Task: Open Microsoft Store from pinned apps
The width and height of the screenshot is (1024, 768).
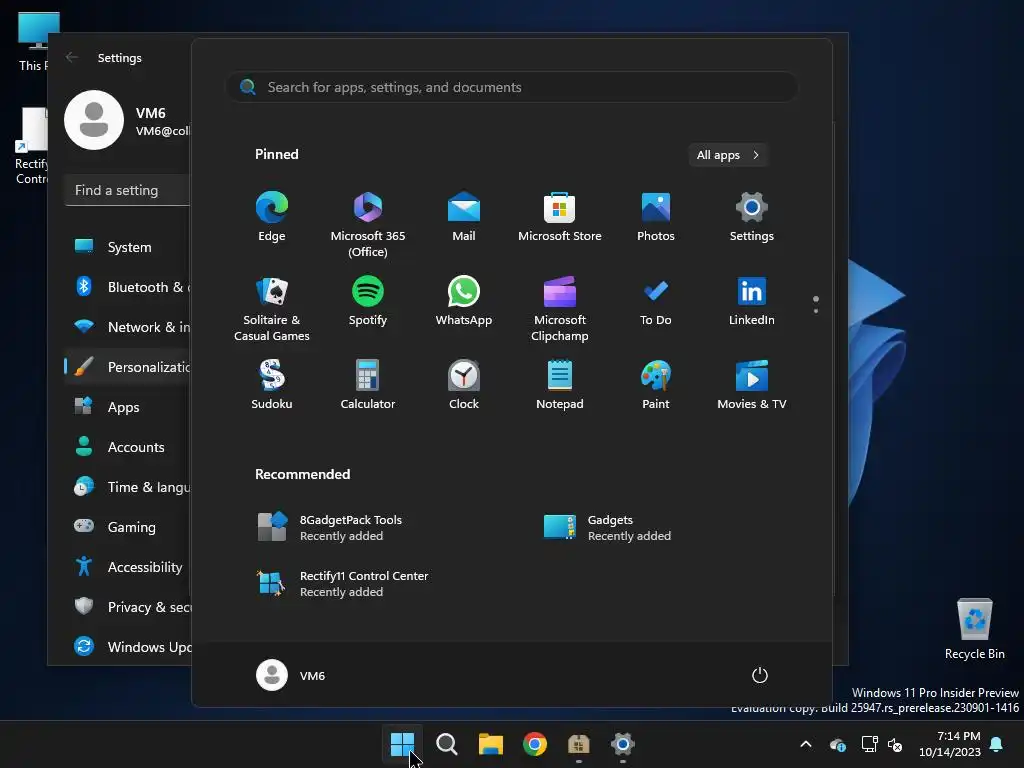Action: coord(560,217)
